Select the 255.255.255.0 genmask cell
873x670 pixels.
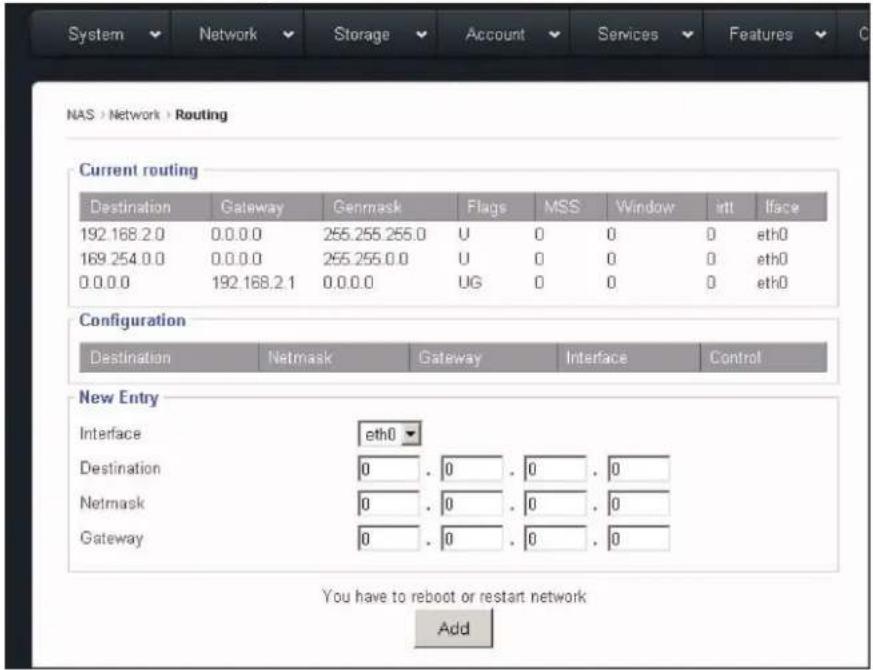point(374,234)
